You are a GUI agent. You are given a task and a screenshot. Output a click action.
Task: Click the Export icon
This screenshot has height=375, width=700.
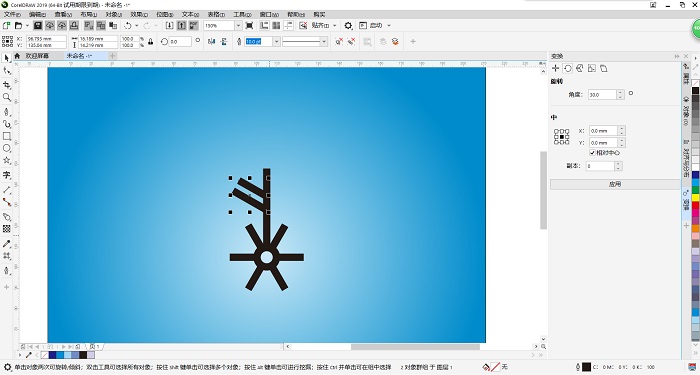pos(181,25)
